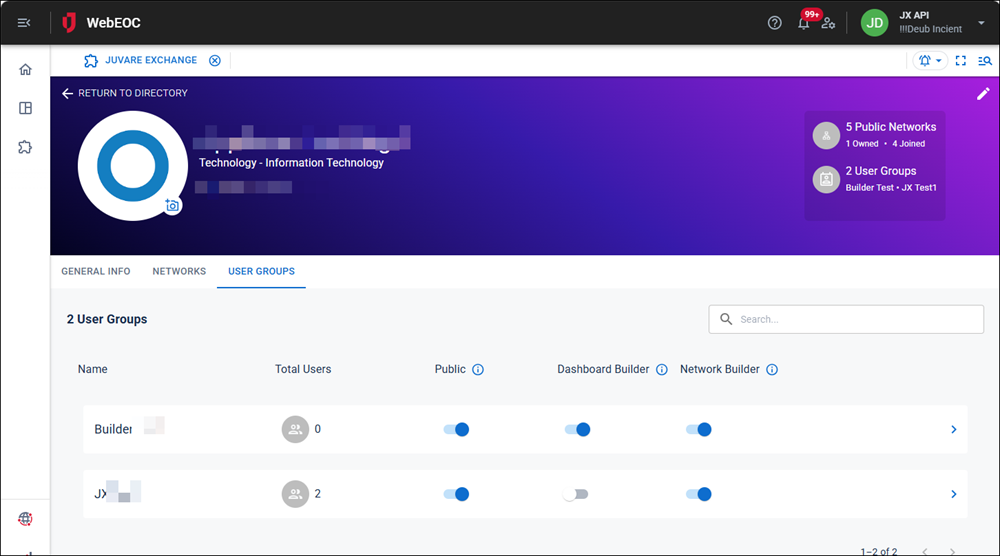Click the Name column header
1000x556 pixels.
(x=92, y=369)
